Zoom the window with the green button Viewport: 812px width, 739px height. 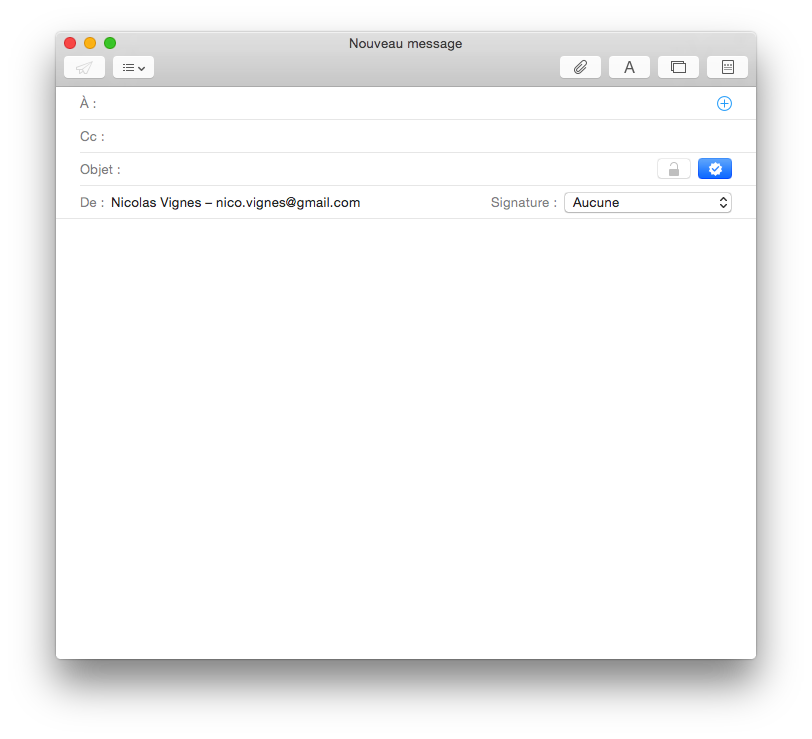tap(110, 43)
